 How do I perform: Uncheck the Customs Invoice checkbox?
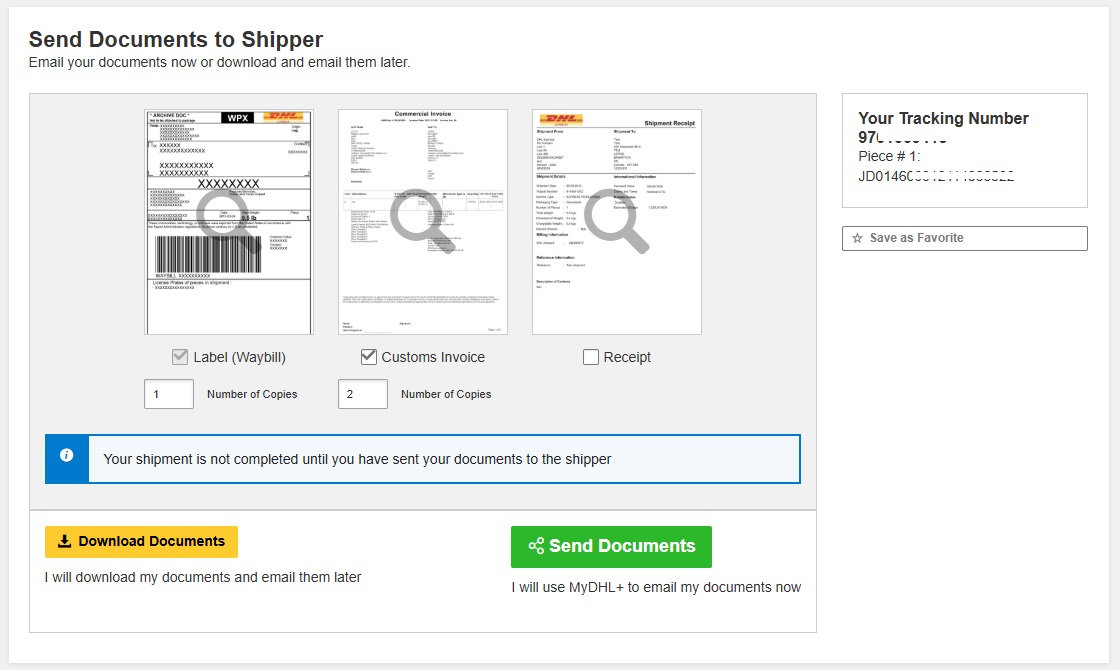tap(370, 356)
